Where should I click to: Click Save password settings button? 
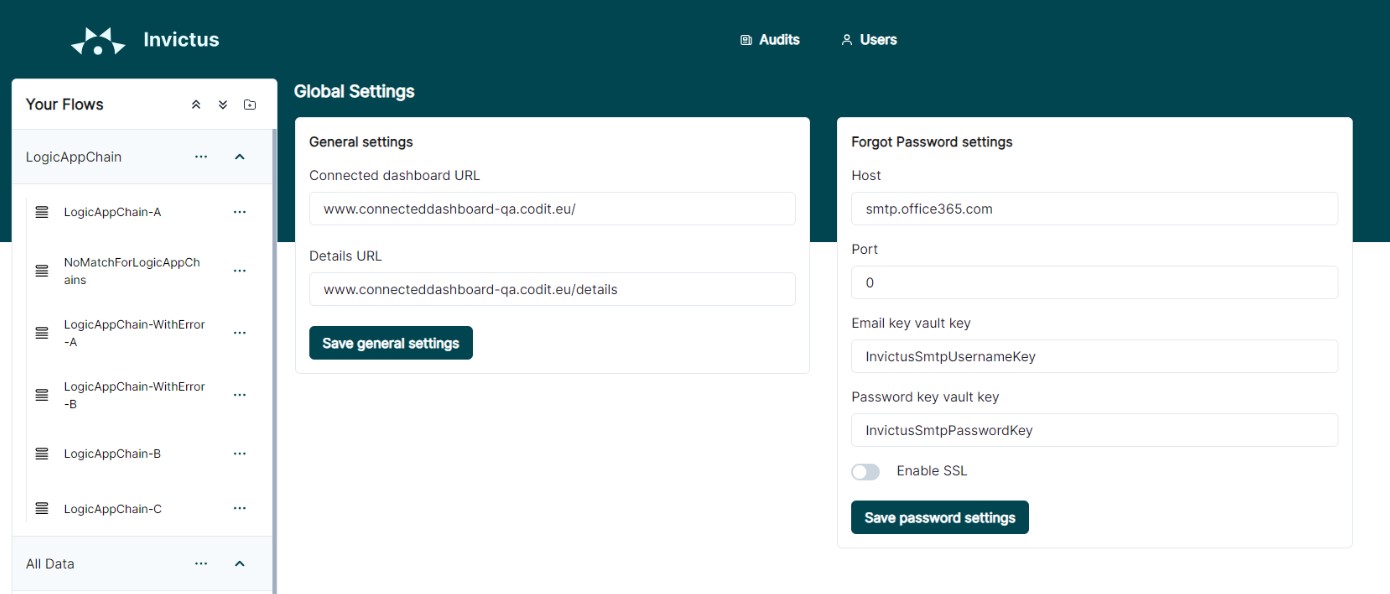[x=939, y=517]
